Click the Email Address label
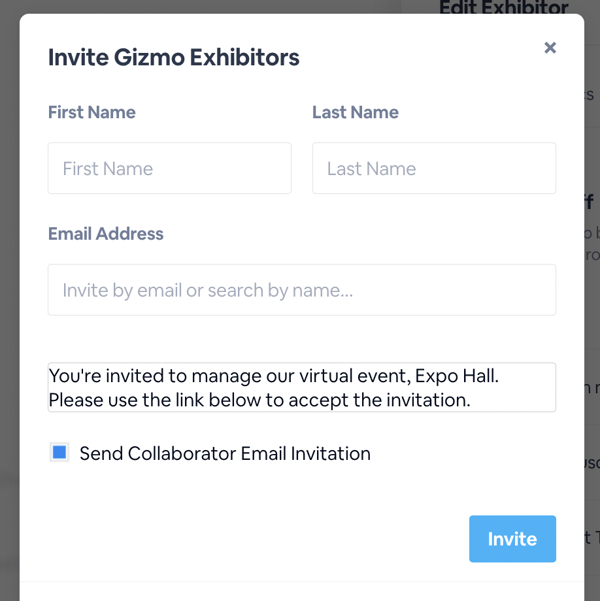The height and width of the screenshot is (601, 600). 106,234
